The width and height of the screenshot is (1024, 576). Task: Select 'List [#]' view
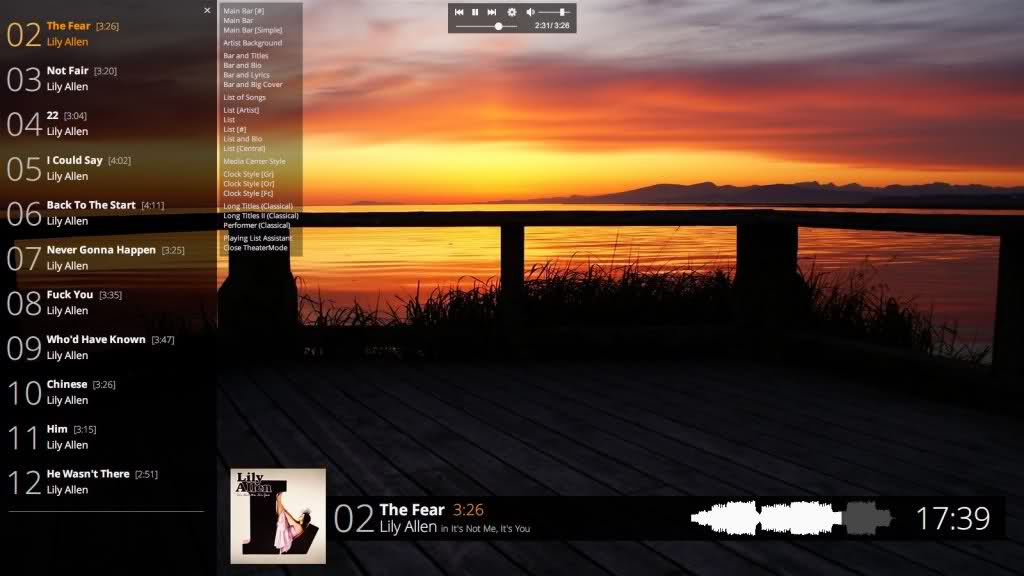tap(234, 129)
